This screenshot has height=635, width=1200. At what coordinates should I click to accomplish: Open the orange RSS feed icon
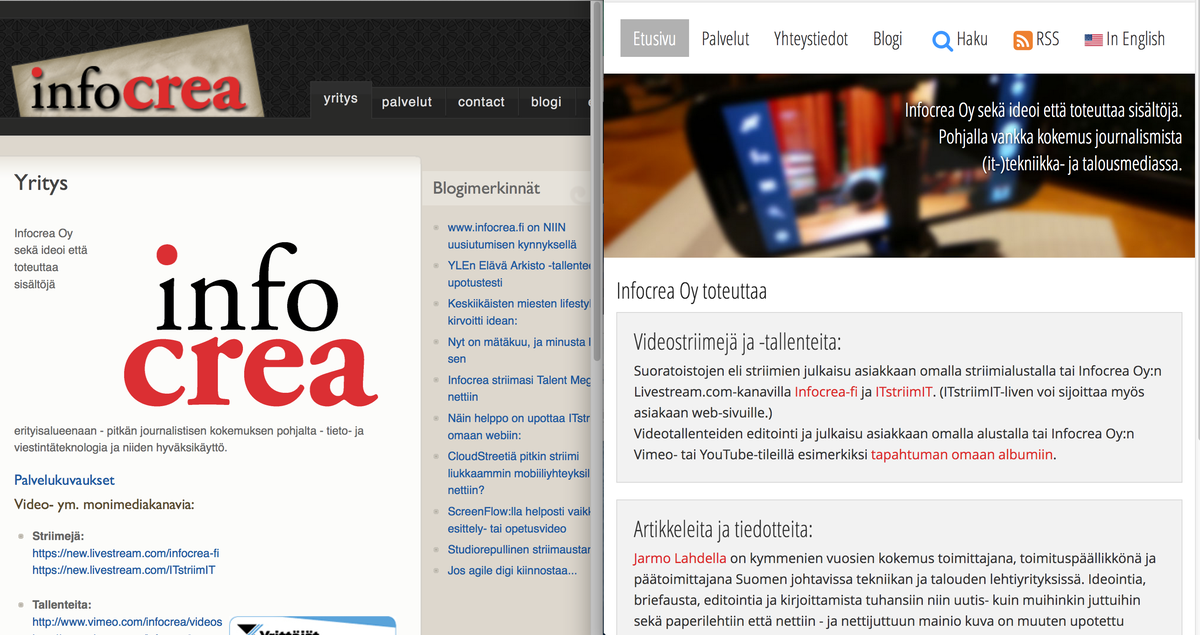tap(1022, 40)
